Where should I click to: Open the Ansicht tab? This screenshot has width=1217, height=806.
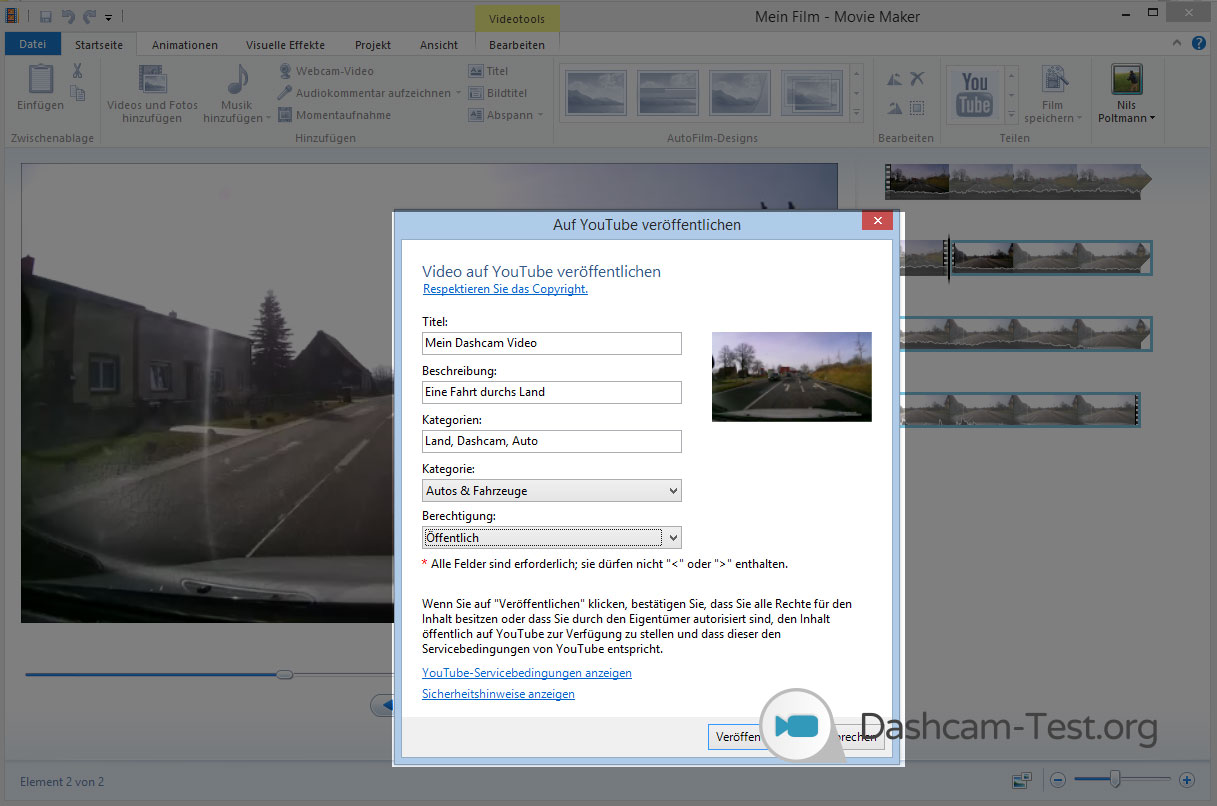click(x=439, y=45)
